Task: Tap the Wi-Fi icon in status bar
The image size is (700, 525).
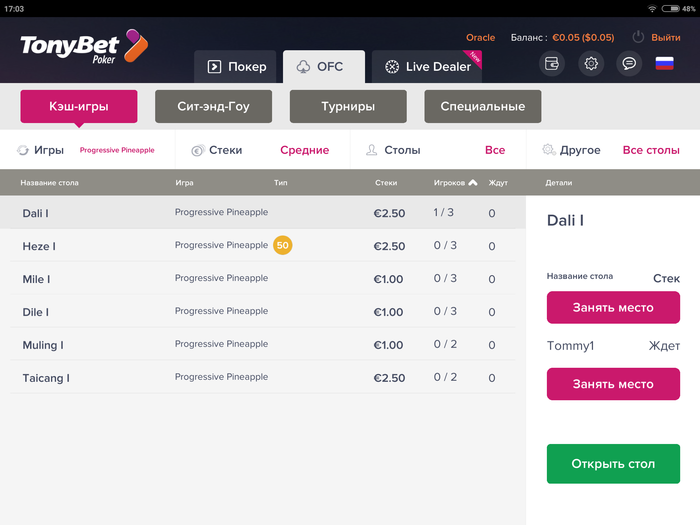Action: pyautogui.click(x=652, y=8)
